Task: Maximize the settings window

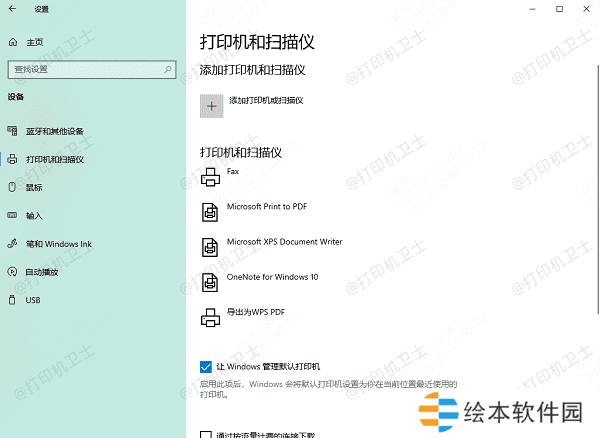Action: click(559, 9)
